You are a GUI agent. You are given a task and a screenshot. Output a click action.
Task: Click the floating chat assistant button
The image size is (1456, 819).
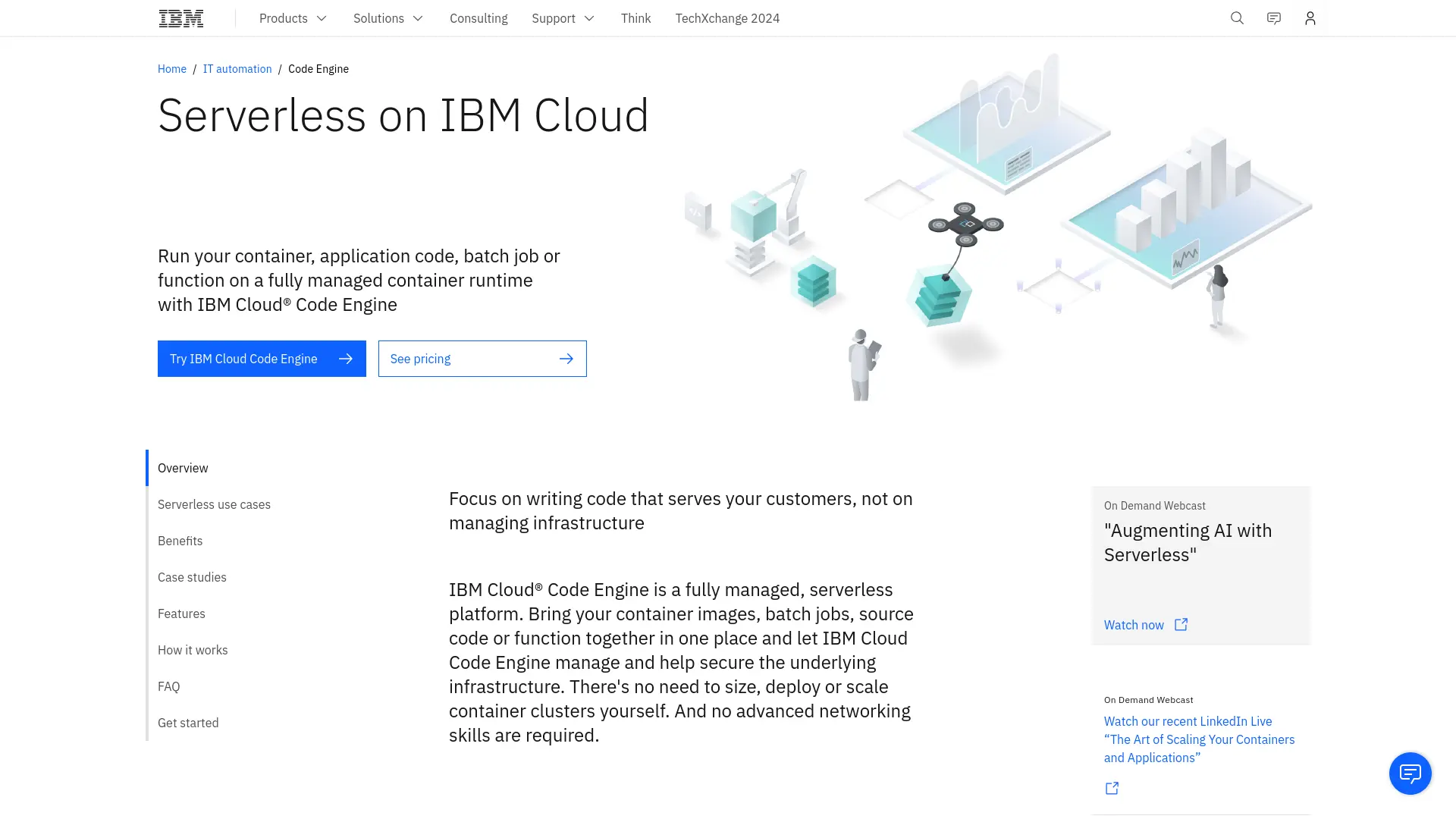coord(1410,773)
